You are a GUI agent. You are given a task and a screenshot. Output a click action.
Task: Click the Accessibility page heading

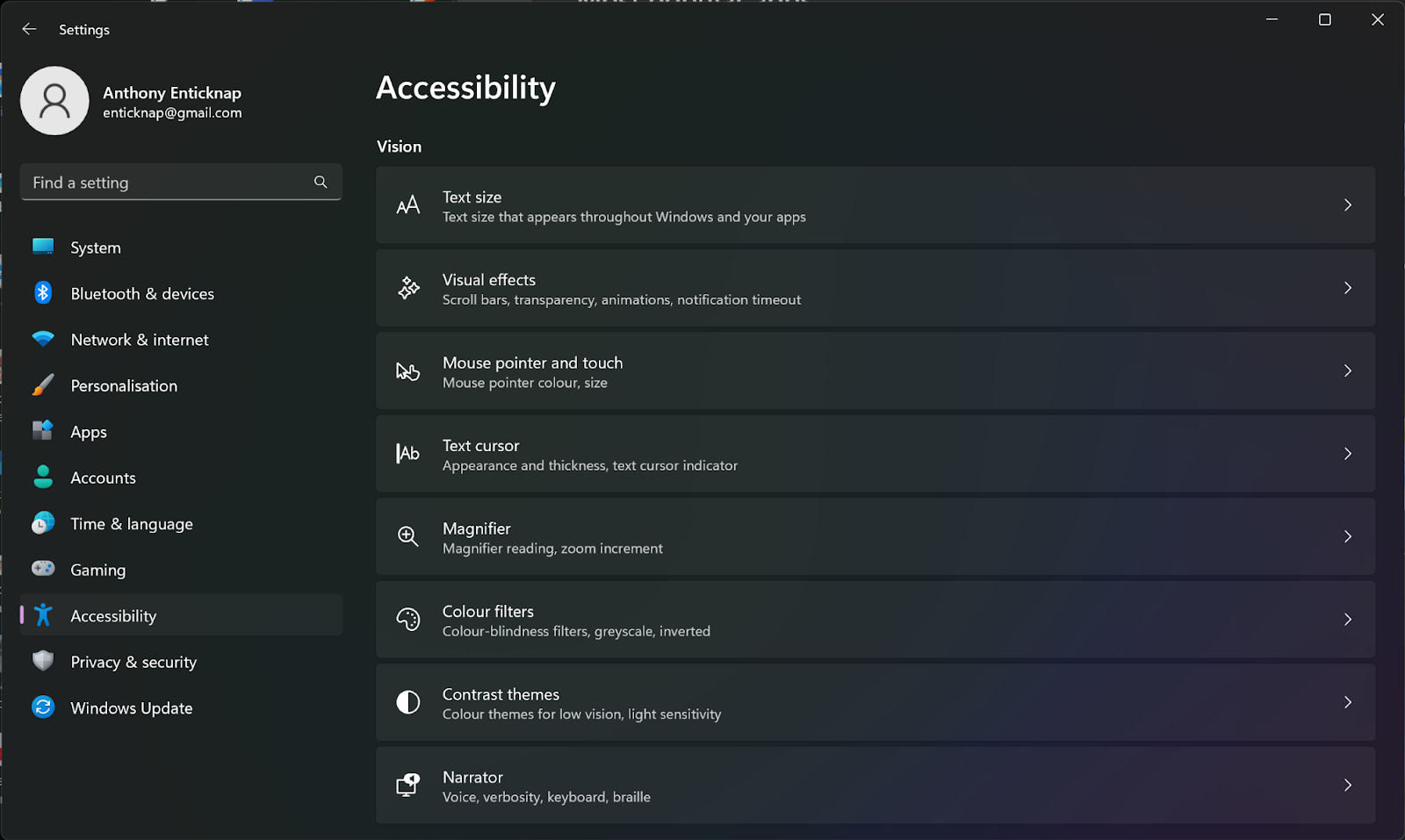(x=466, y=88)
